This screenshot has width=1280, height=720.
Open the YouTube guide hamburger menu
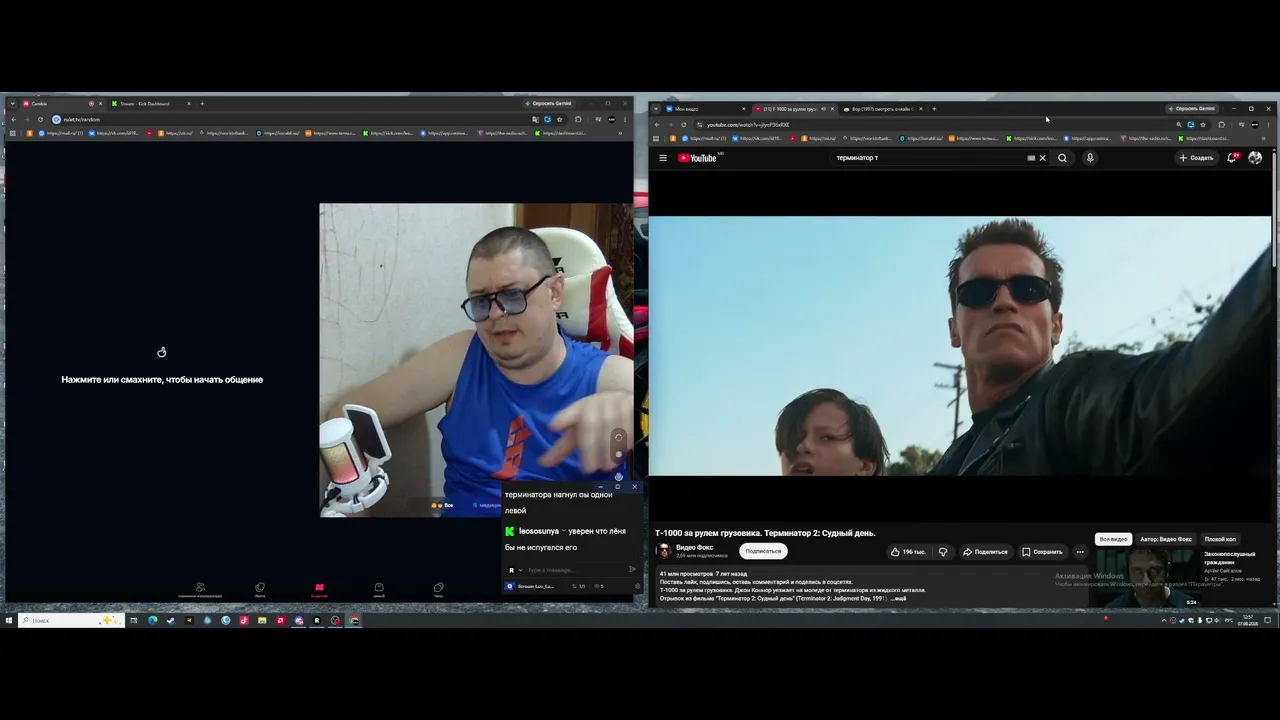[x=662, y=158]
